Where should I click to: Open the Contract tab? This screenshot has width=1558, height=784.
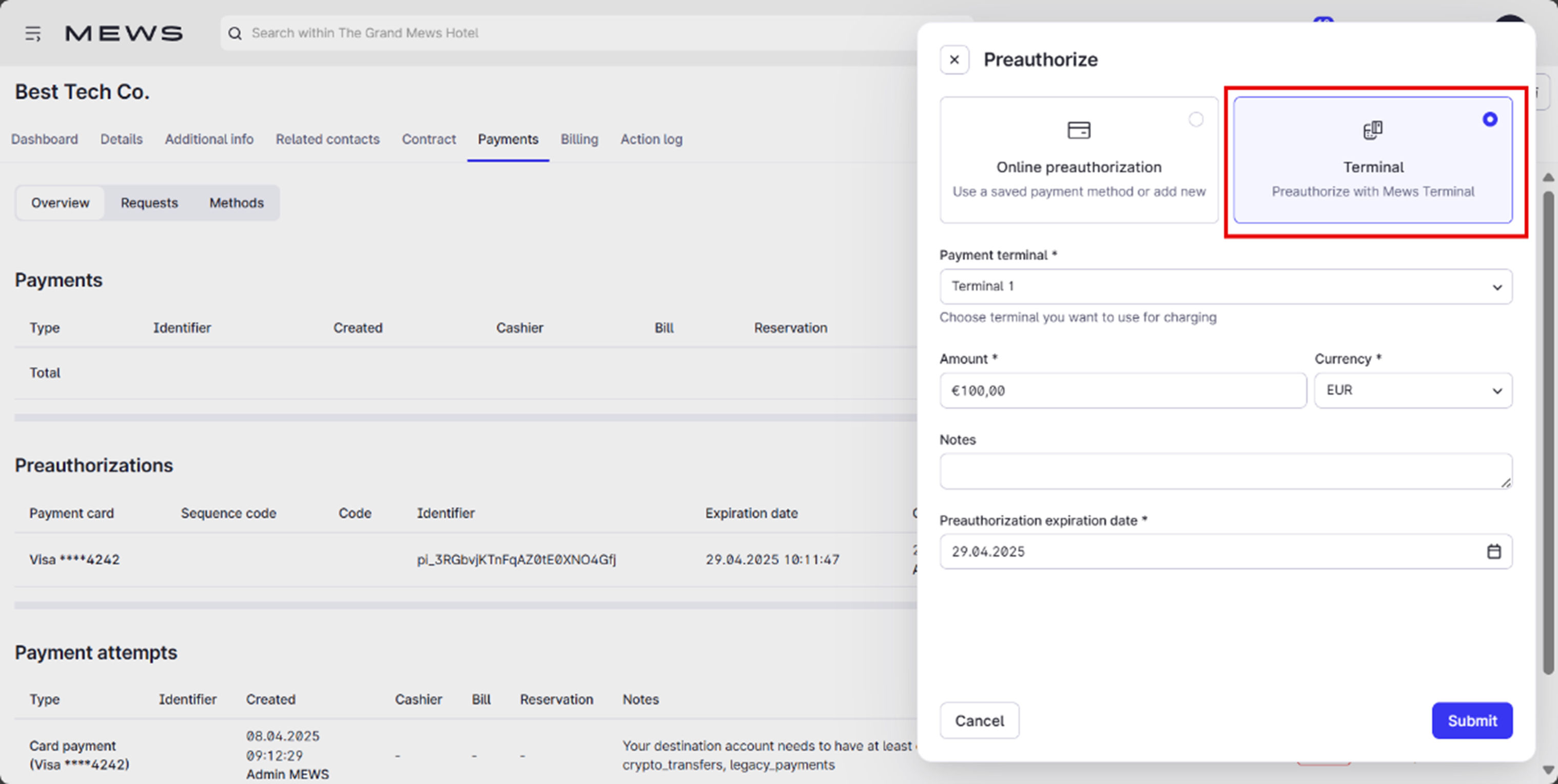click(x=429, y=139)
